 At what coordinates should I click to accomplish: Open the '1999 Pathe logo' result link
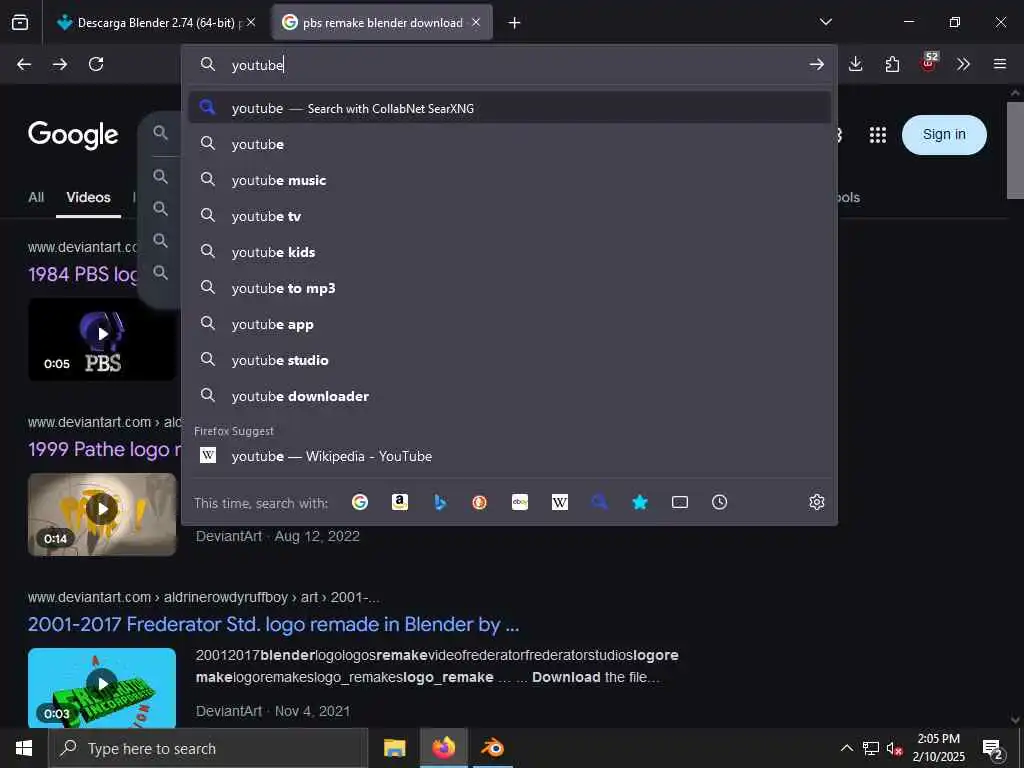(x=104, y=449)
